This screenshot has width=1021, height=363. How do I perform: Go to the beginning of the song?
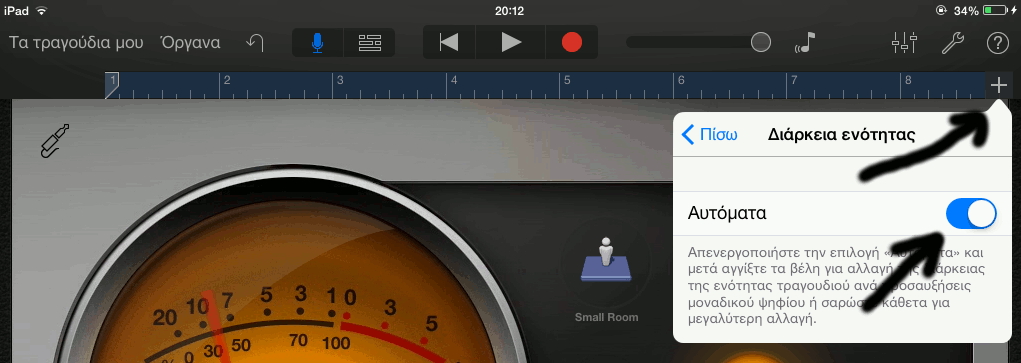point(449,42)
